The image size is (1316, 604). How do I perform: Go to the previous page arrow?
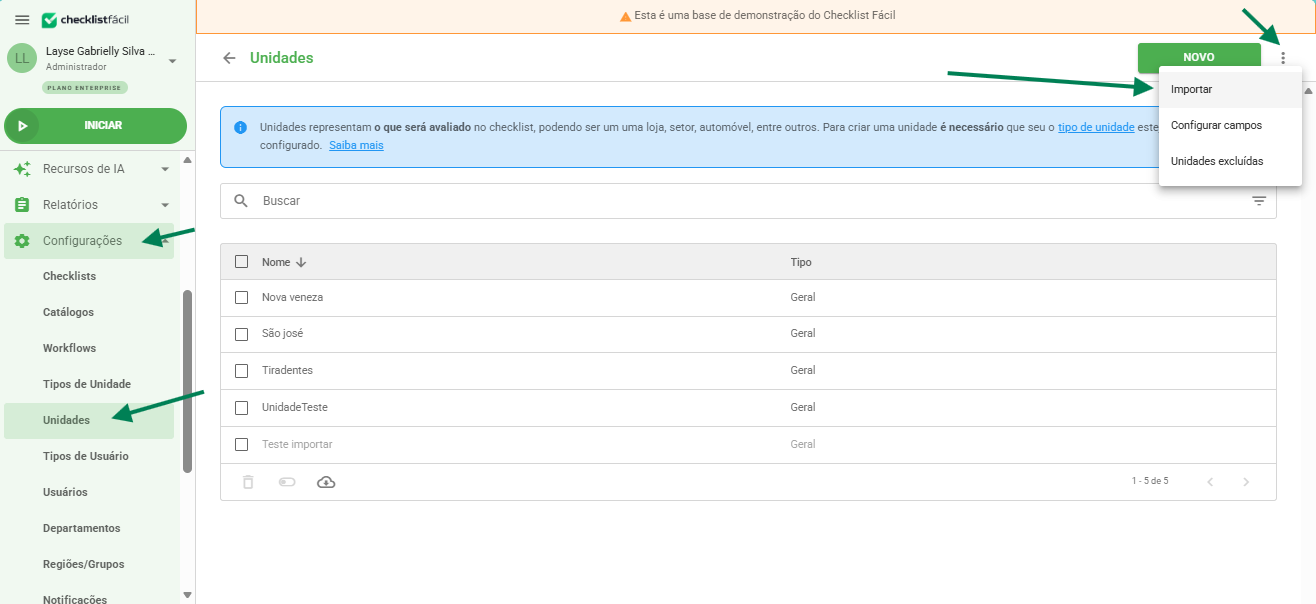(x=1210, y=482)
